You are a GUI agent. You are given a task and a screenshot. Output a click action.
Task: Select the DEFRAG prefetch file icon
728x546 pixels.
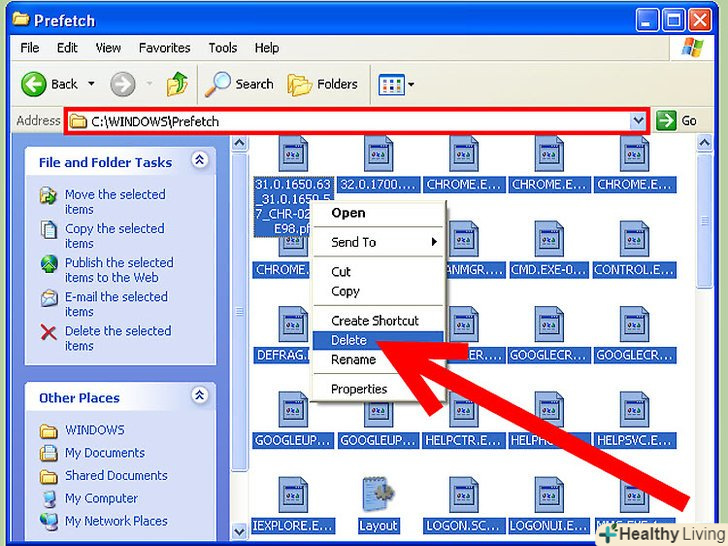tap(294, 326)
